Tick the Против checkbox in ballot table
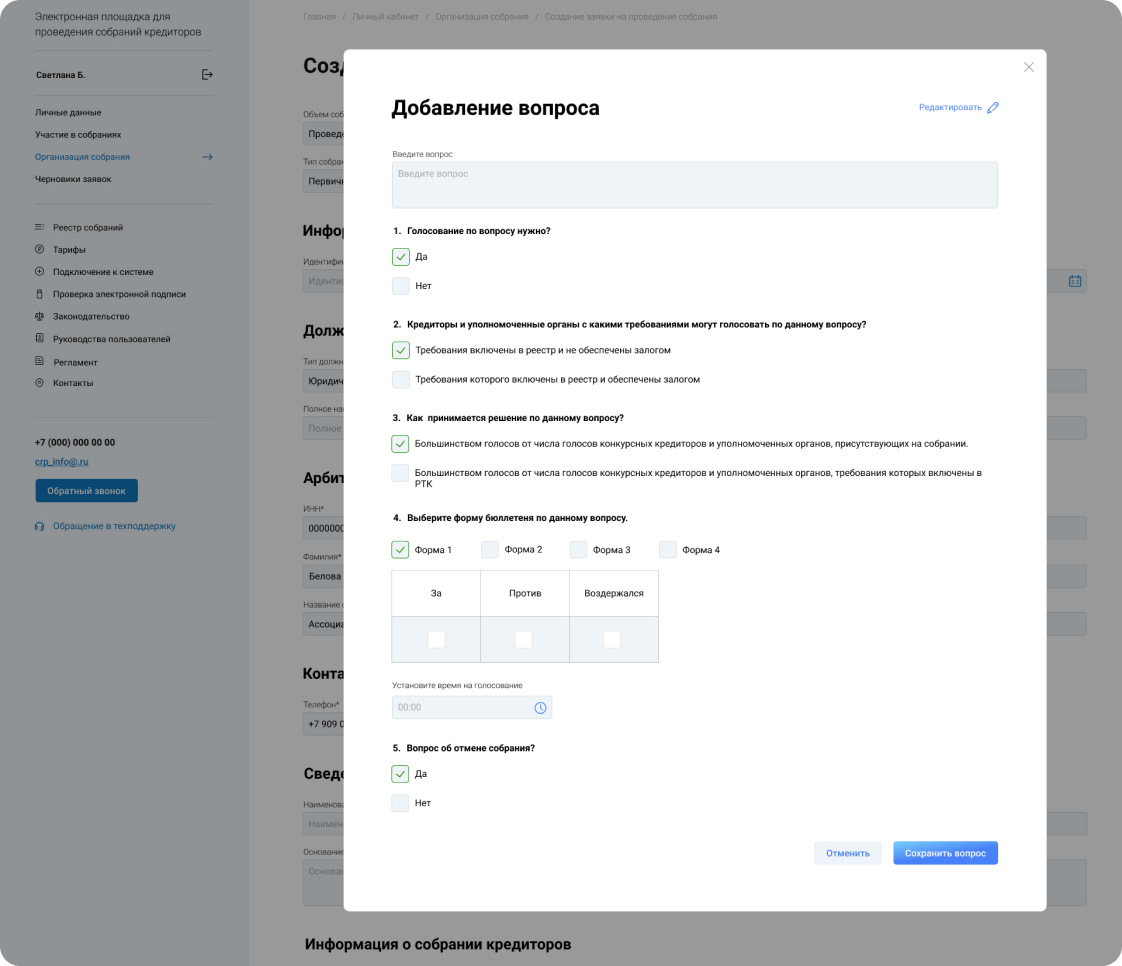The width and height of the screenshot is (1122, 966). [524, 640]
